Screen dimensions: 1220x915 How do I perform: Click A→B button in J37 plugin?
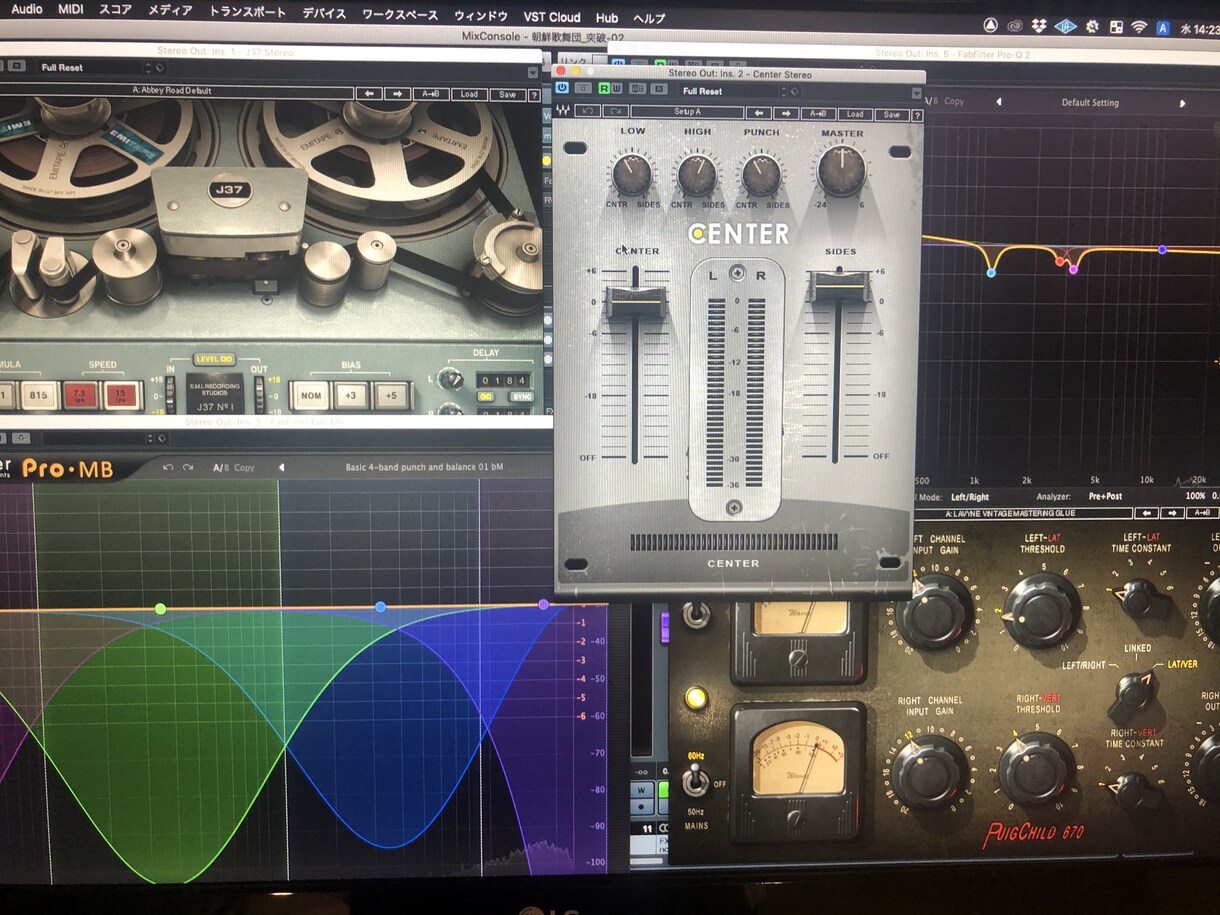431,94
